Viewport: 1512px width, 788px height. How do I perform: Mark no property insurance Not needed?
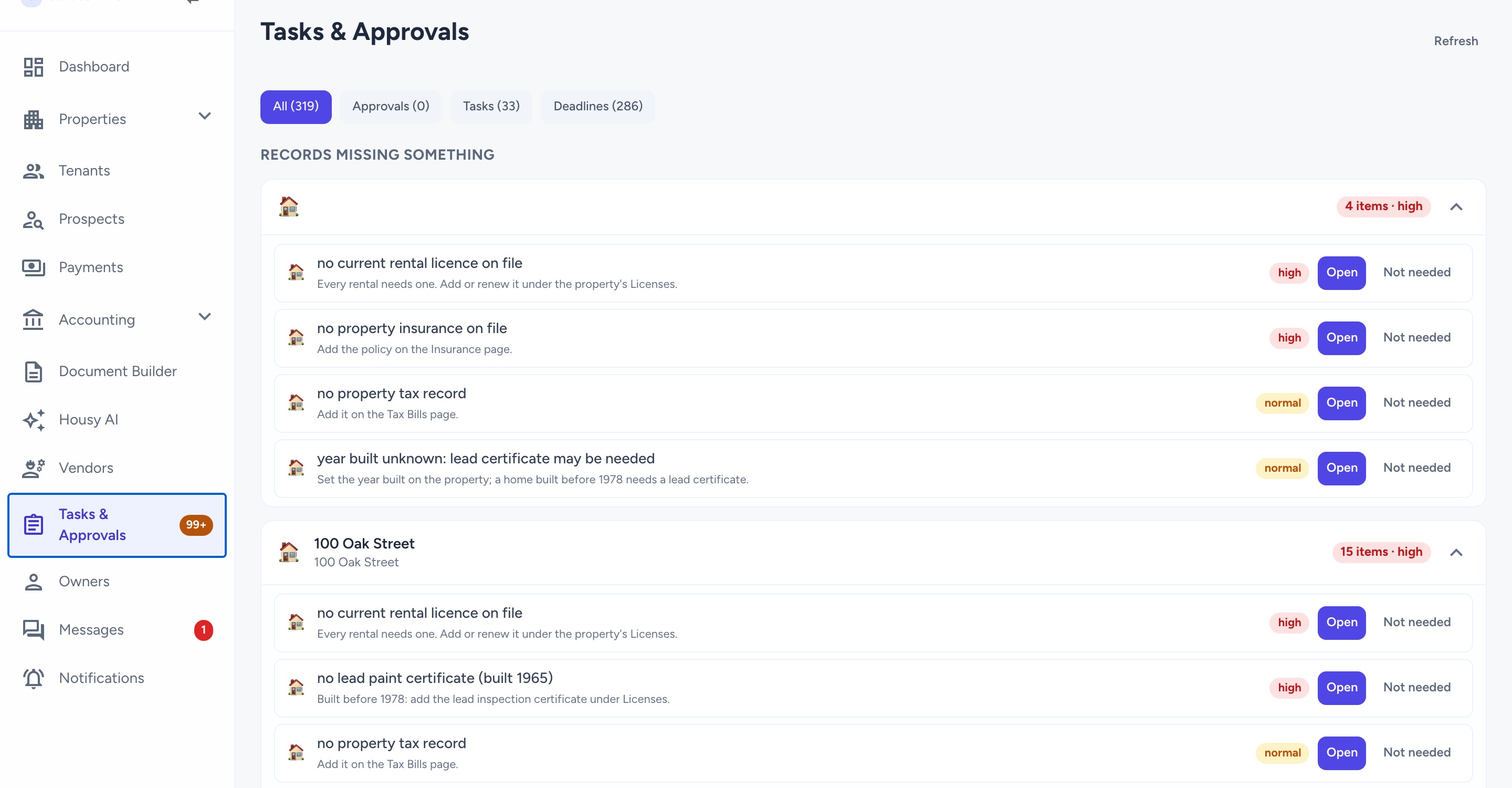click(x=1416, y=338)
